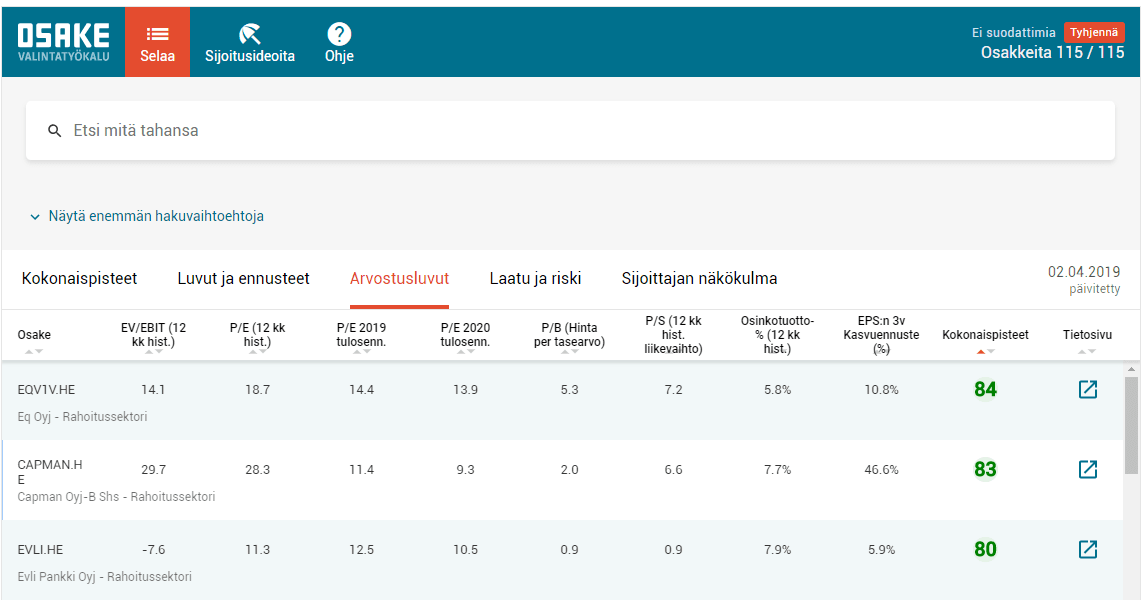Viewport: 1144px width, 600px height.
Task: Click Eq Oyj - Rahoitussektori text
Action: 82,417
